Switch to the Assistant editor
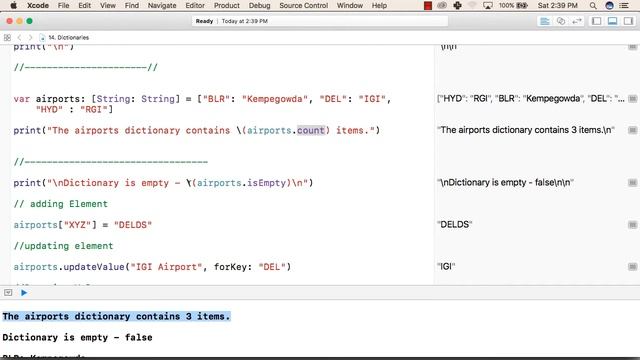The height and width of the screenshot is (360, 640). pyautogui.click(x=561, y=21)
